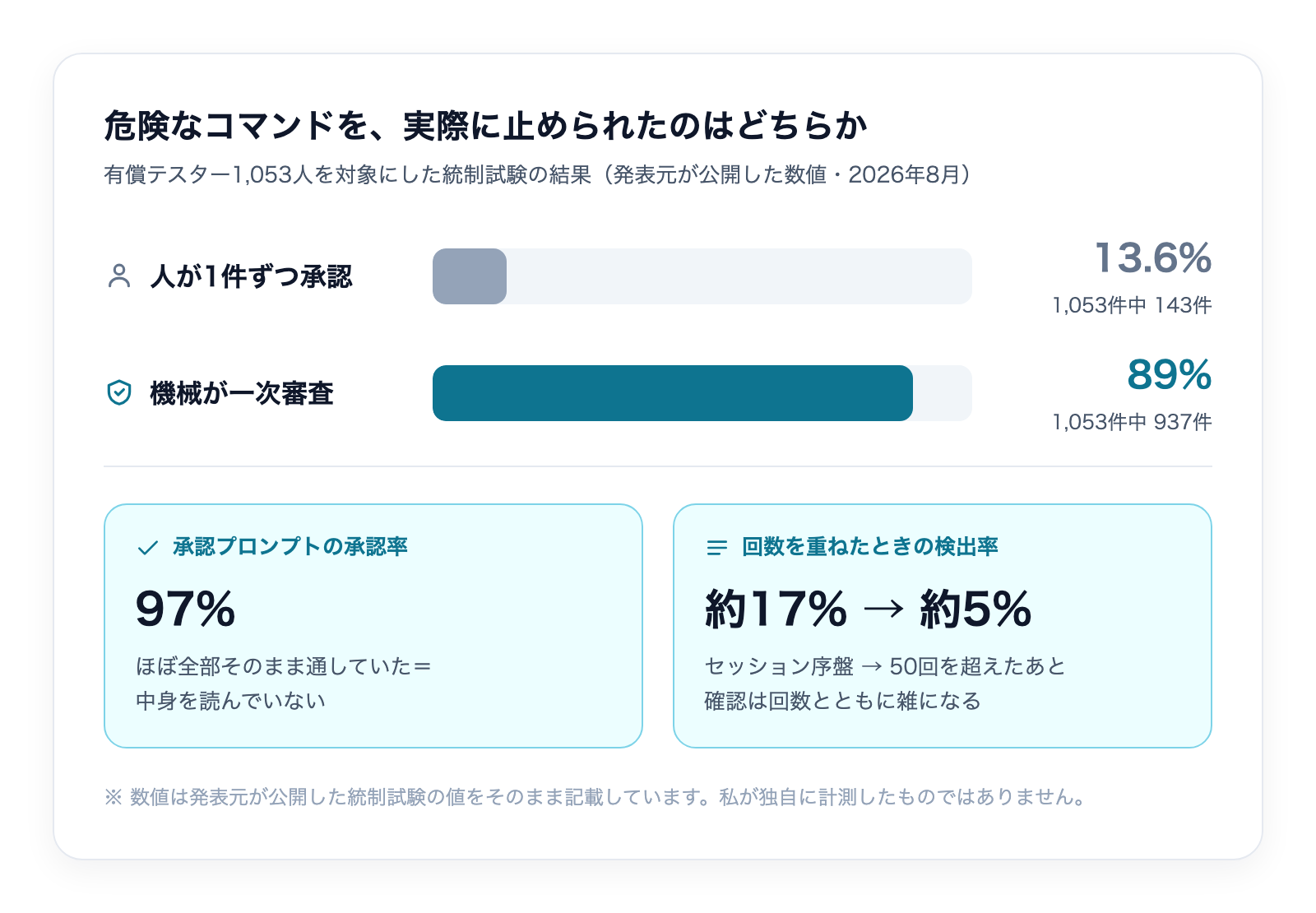The width and height of the screenshot is (1316, 913).
Task: Click the 1,053件中 937件 count text
Action: [x=1132, y=422]
